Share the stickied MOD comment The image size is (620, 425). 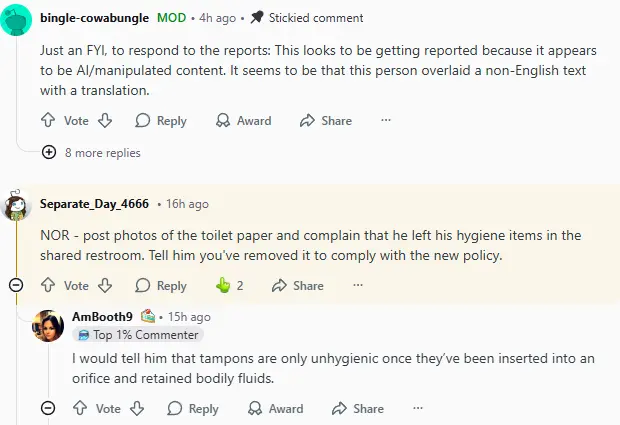click(x=326, y=120)
